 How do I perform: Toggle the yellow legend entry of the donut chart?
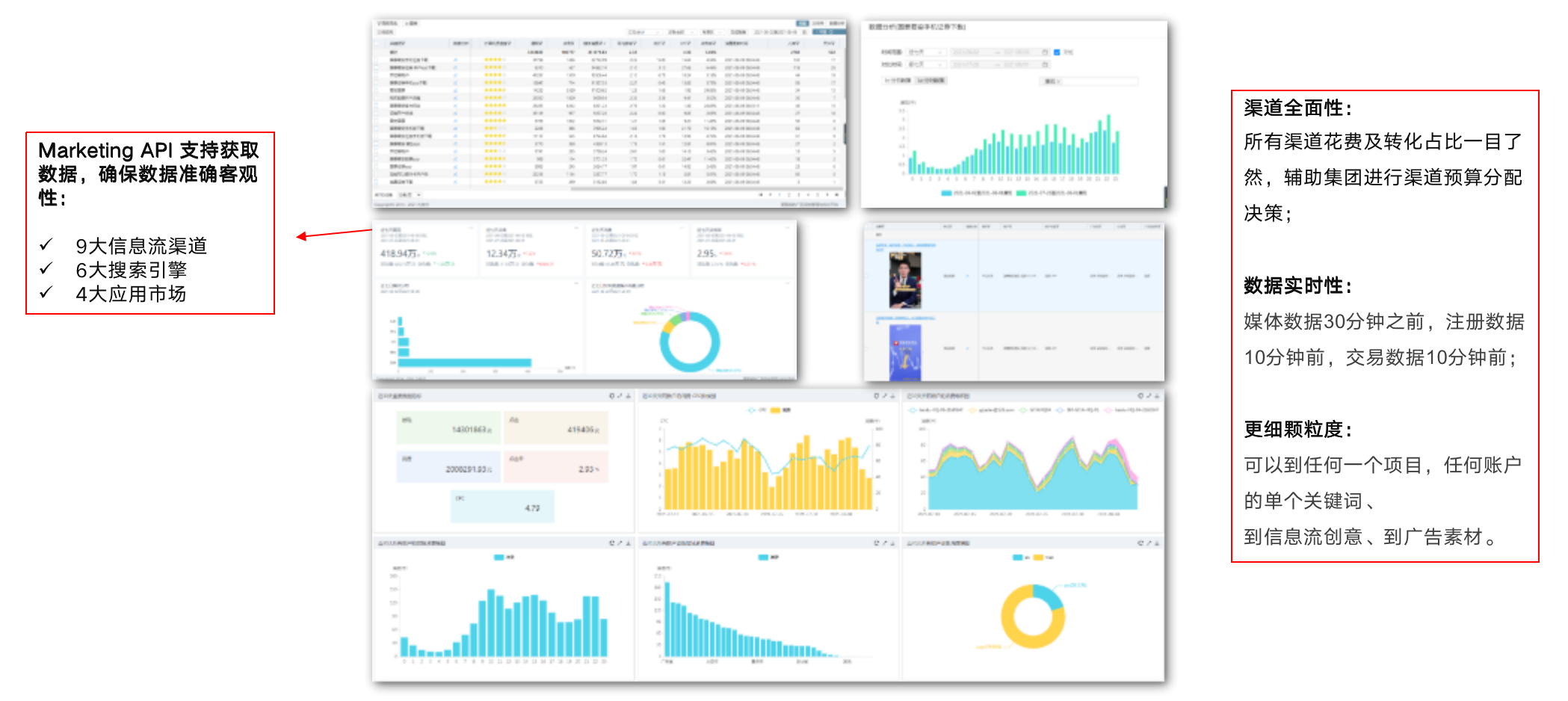(1044, 558)
